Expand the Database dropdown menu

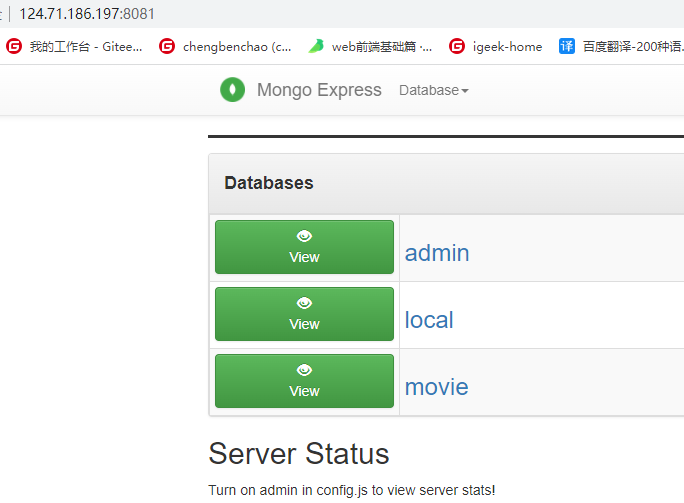[x=434, y=90]
